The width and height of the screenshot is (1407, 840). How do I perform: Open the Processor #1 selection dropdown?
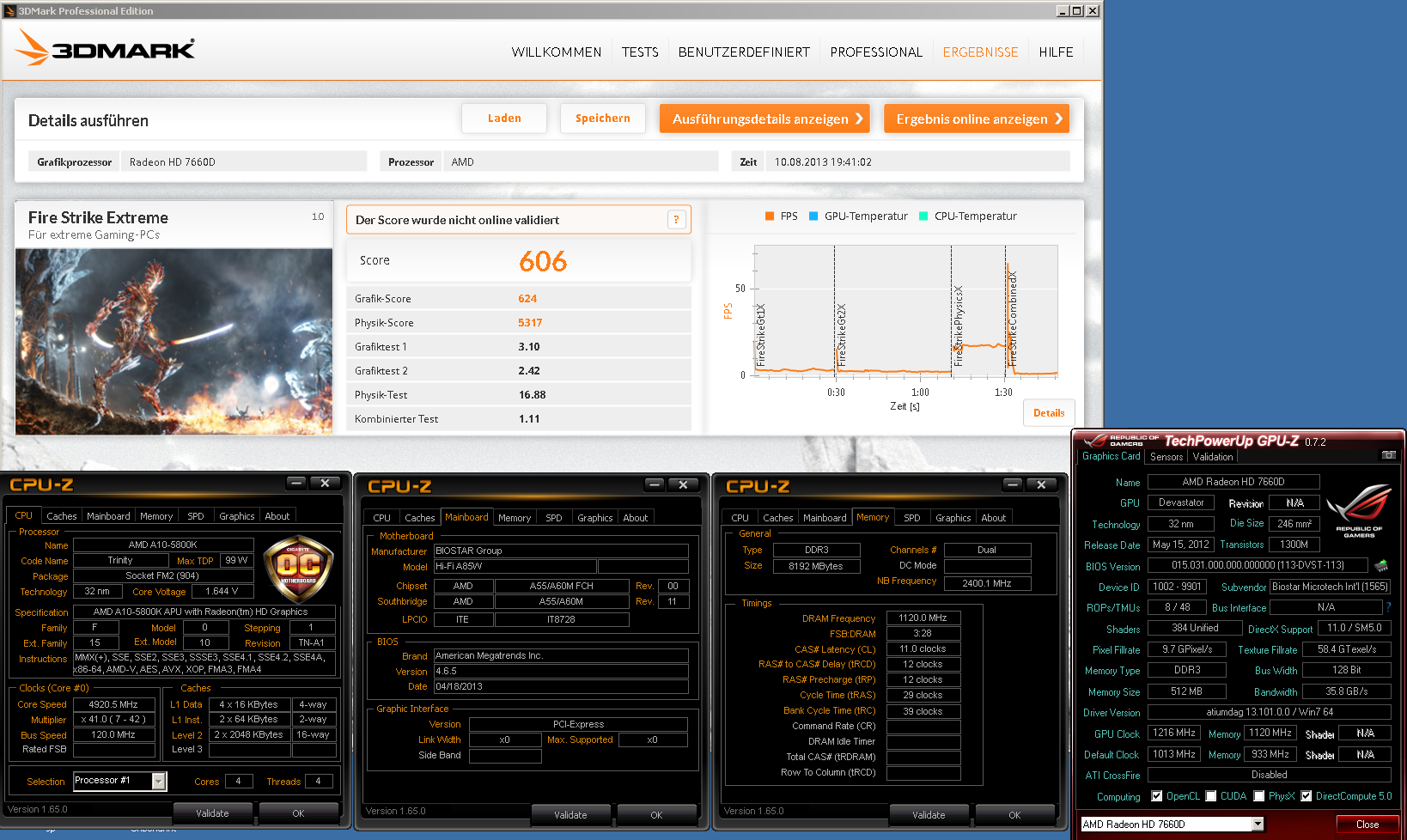pos(159,781)
